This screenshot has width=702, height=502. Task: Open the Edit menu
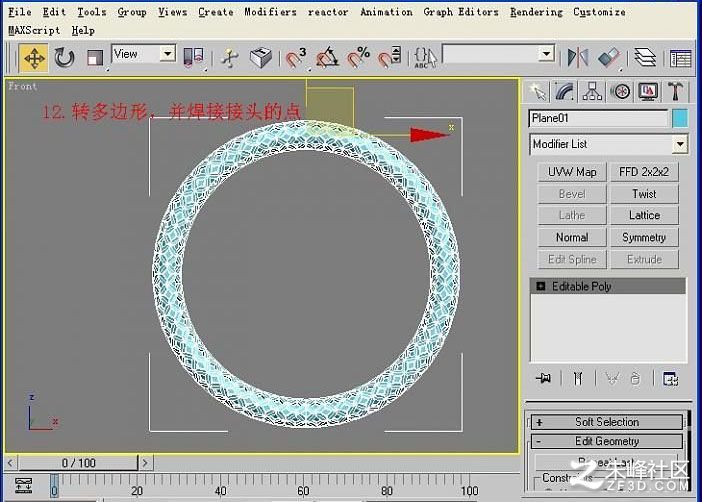pyautogui.click(x=54, y=12)
